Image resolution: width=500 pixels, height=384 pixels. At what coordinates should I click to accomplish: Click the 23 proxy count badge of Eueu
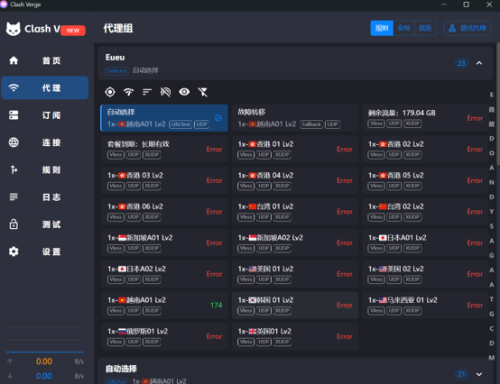pos(461,63)
